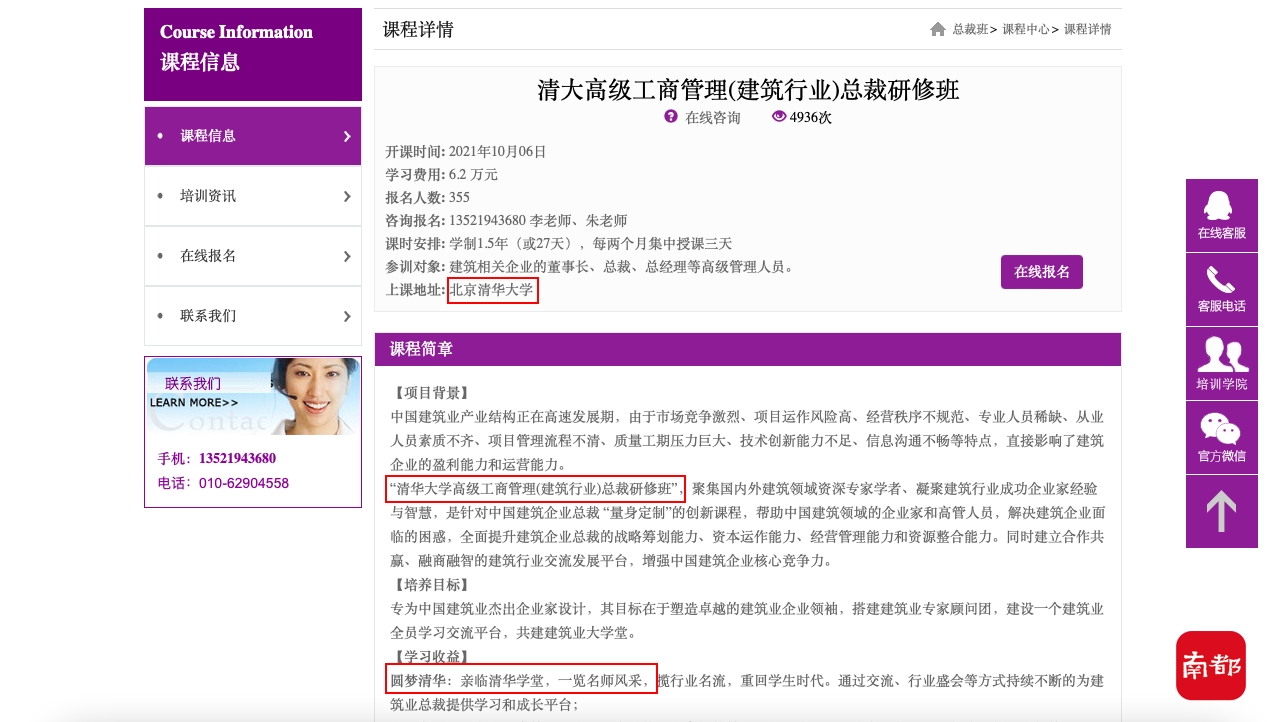Open 联系我们 in the sidebar menu
This screenshot has height=722, width=1279.
pos(253,316)
